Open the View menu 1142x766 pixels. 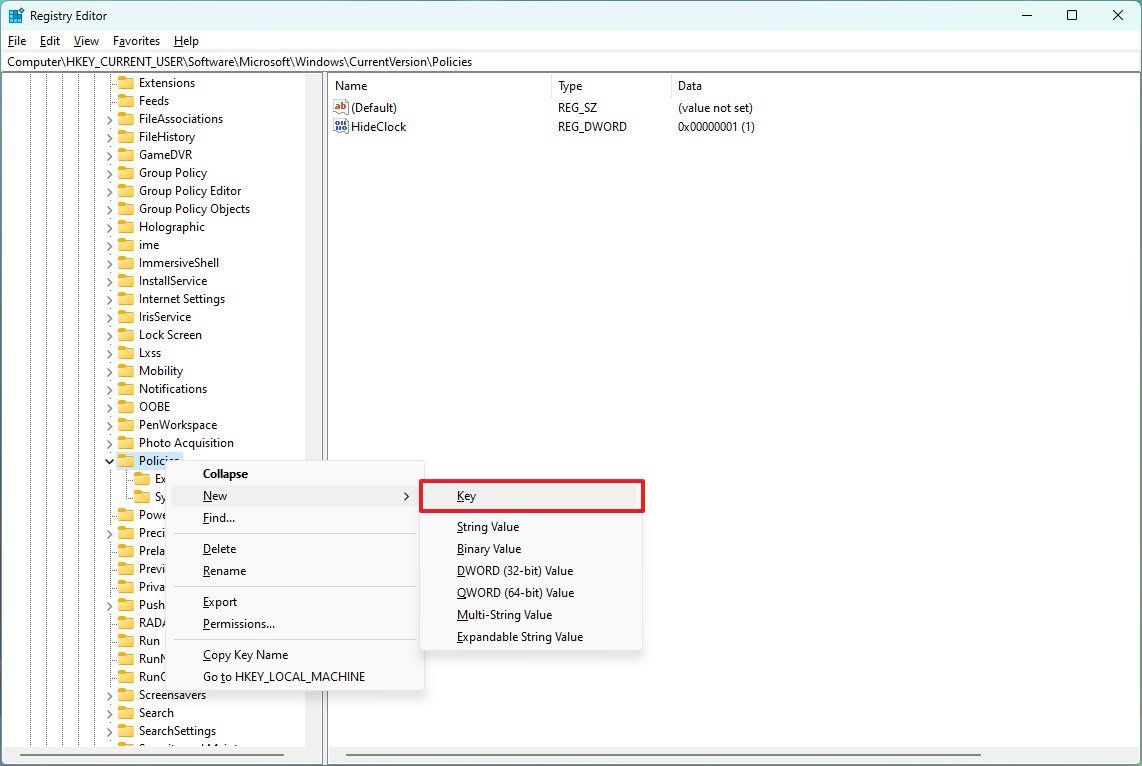coord(85,41)
